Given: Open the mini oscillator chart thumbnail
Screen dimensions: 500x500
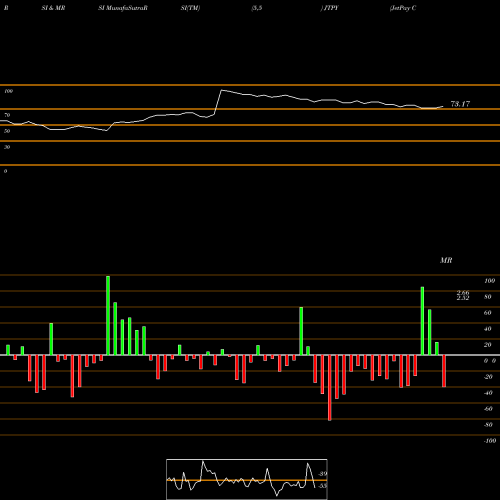Looking at the screenshot, I should pos(247,479).
